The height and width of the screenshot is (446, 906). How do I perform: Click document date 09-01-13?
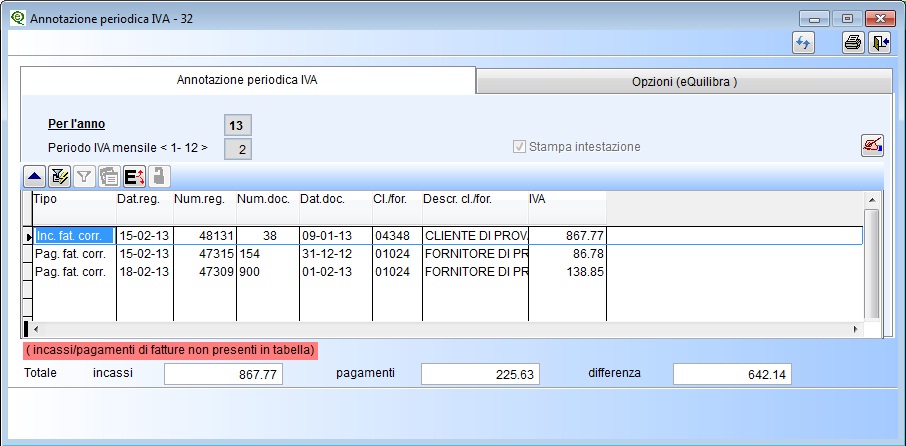click(336, 236)
